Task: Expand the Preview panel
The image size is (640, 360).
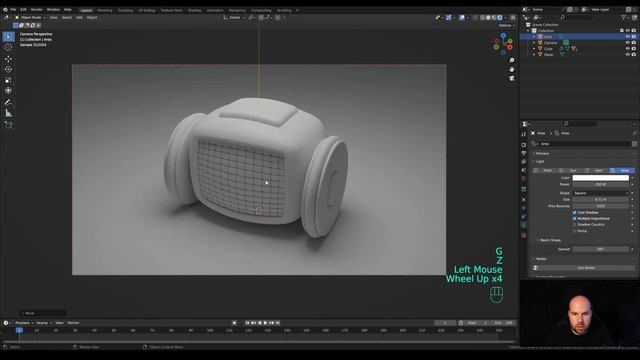Action: click(542, 153)
